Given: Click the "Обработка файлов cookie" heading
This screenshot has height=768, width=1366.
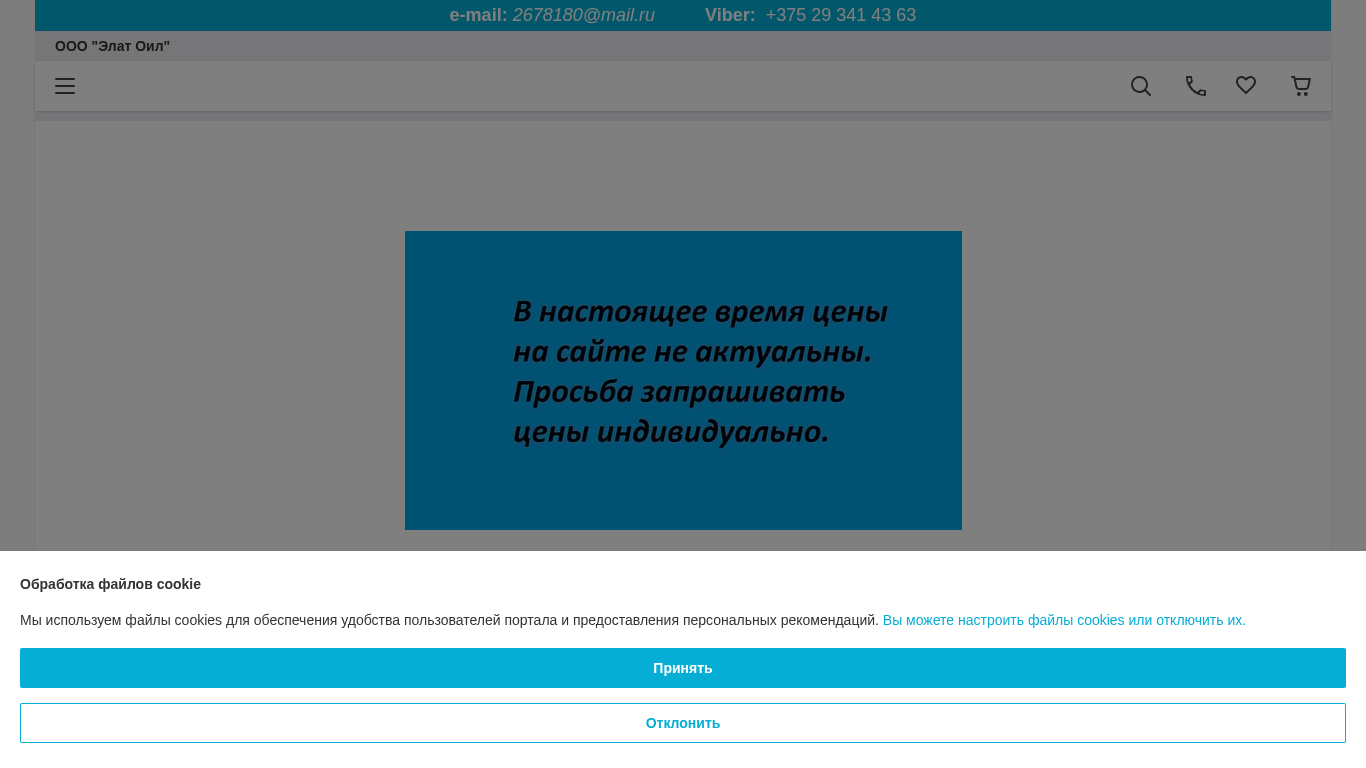Looking at the screenshot, I should point(110,584).
